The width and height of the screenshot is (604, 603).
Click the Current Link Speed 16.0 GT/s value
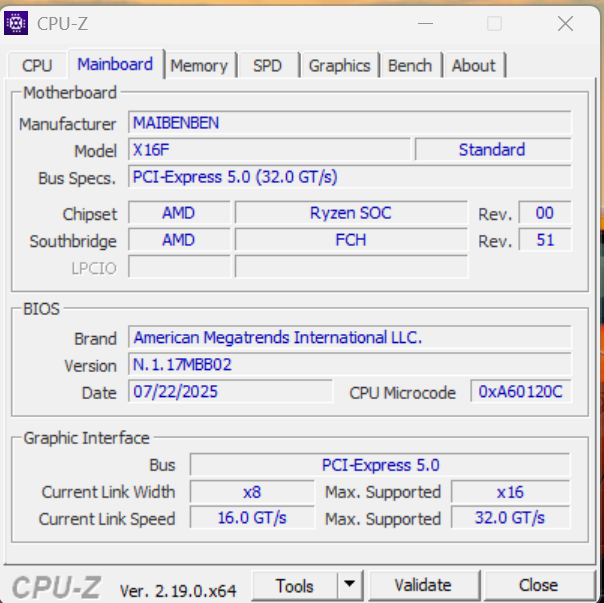[252, 518]
